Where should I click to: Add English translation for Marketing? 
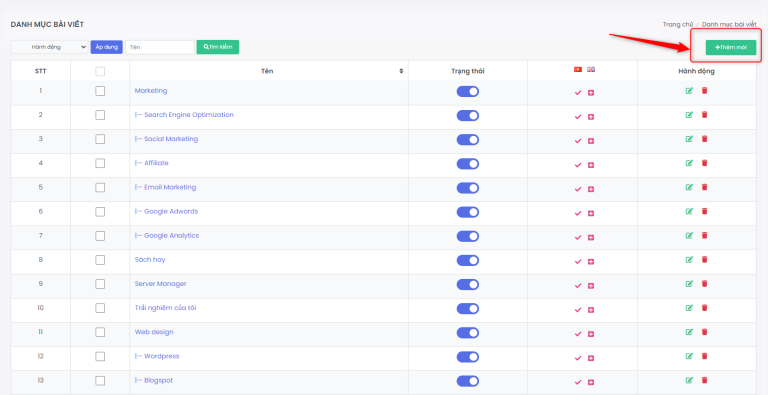point(591,93)
